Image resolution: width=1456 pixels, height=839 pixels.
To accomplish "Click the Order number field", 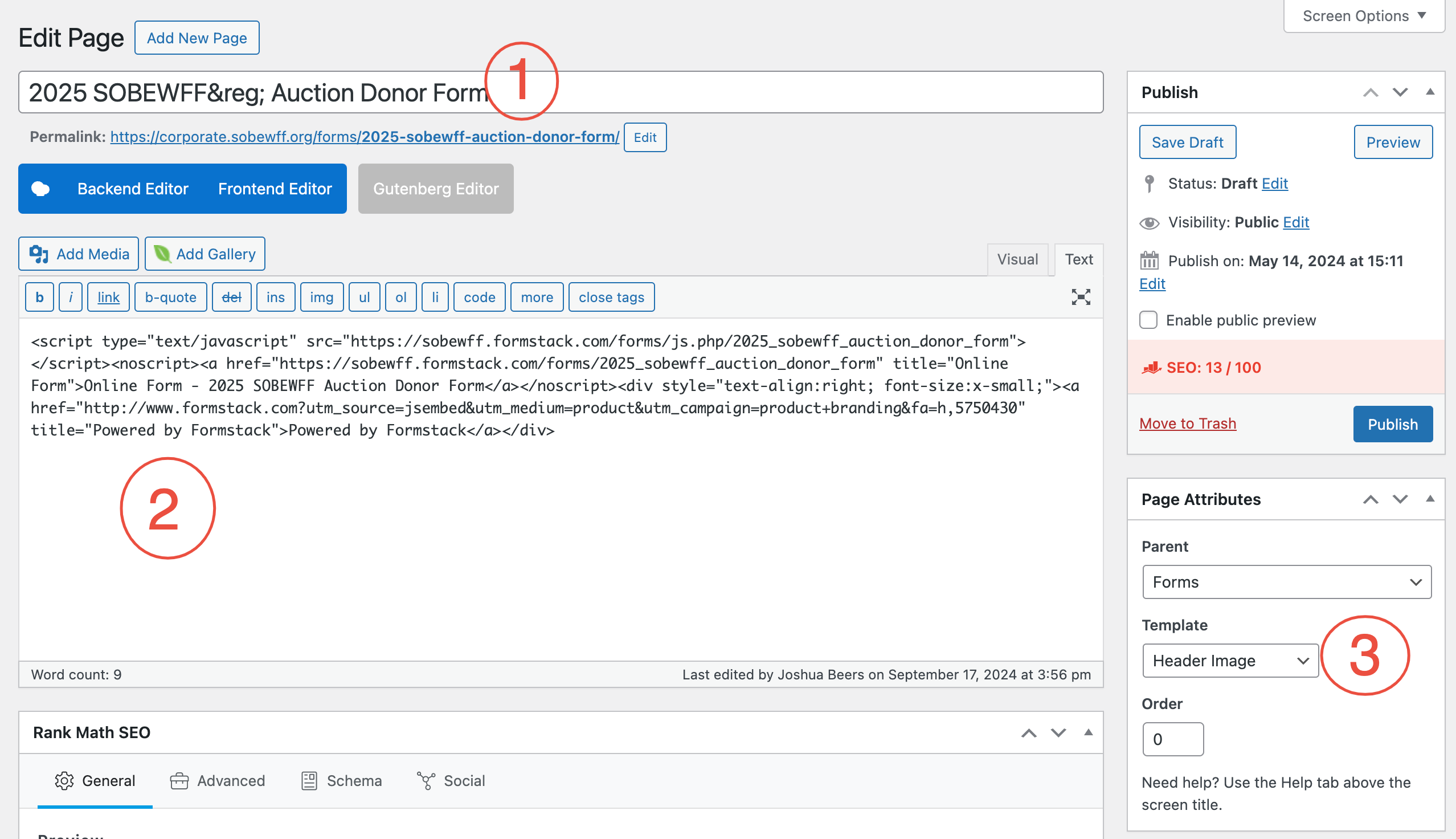I will 1172,739.
